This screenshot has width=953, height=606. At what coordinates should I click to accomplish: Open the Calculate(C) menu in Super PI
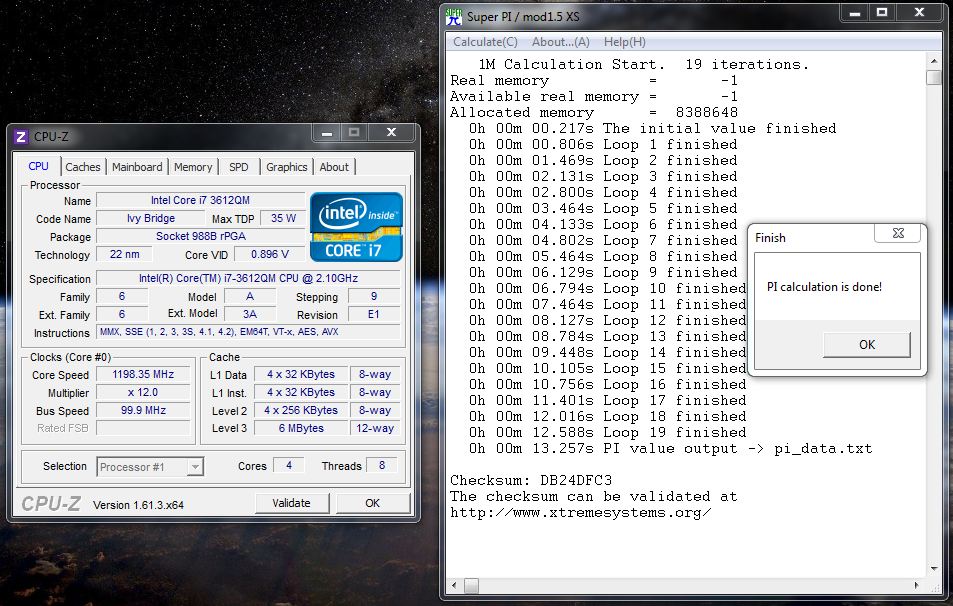pos(485,42)
